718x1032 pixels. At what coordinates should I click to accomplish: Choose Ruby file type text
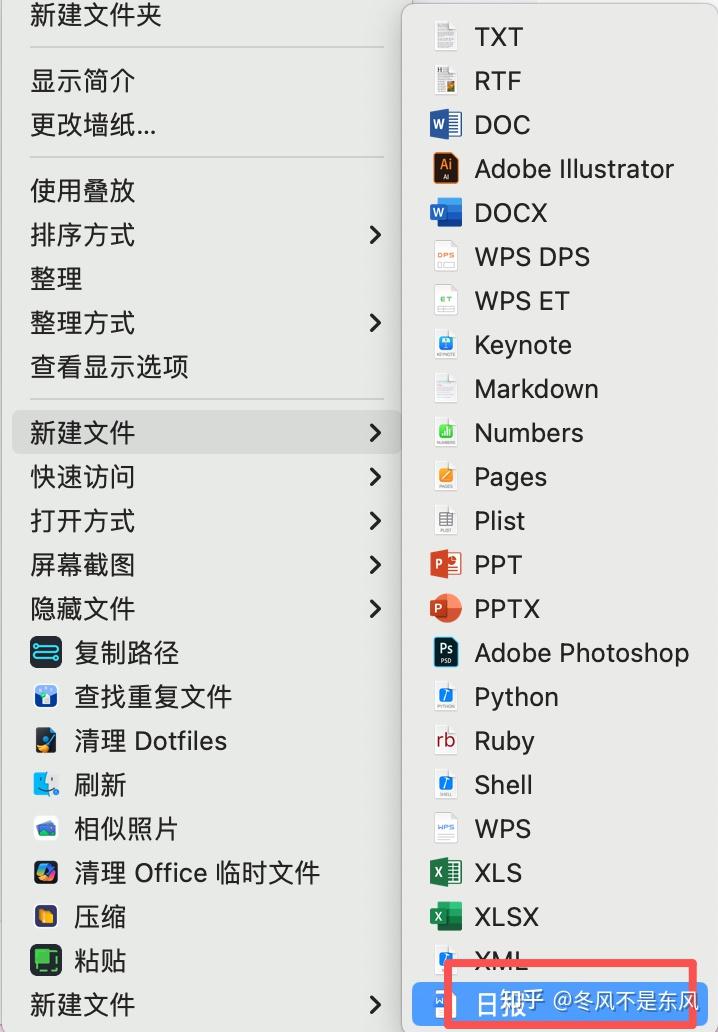[504, 742]
